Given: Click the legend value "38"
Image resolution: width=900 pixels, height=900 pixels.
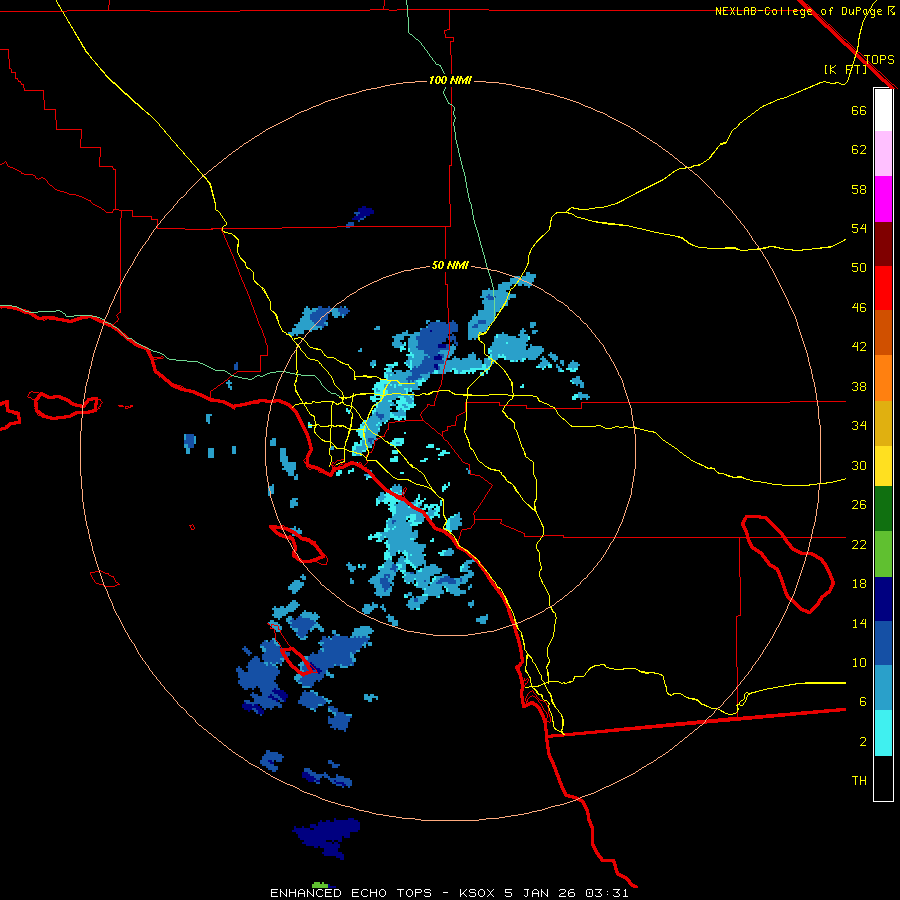Looking at the screenshot, I should pos(859,386).
